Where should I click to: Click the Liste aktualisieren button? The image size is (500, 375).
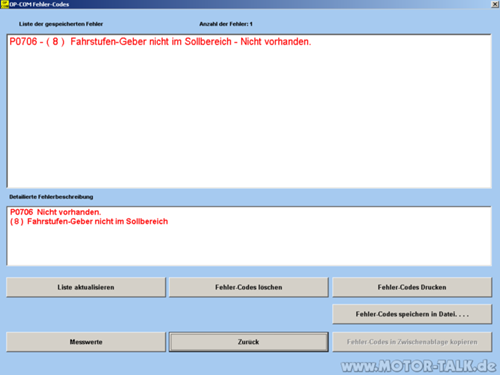[86, 287]
